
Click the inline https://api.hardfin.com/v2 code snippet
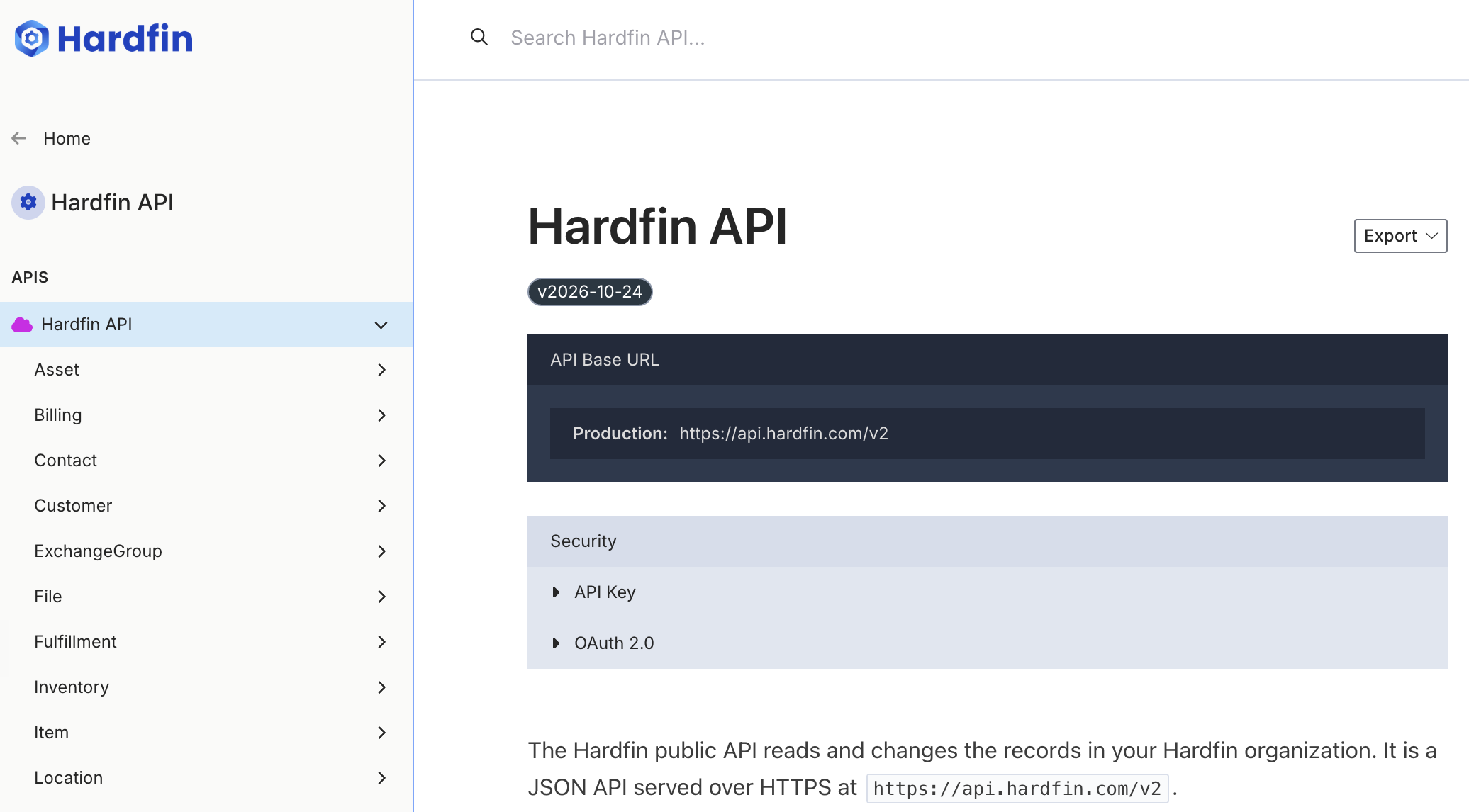(x=1017, y=789)
